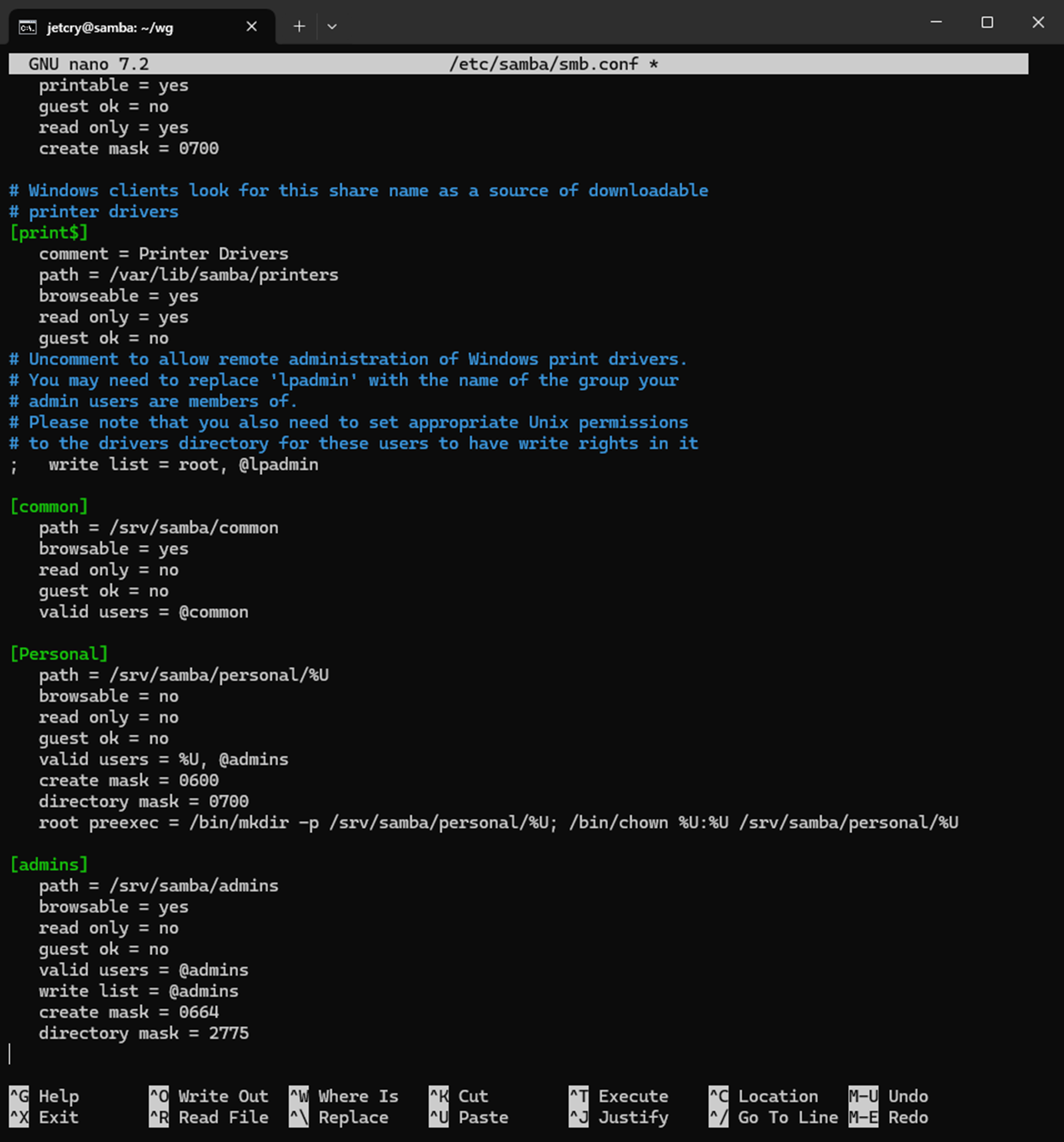Image resolution: width=1064 pixels, height=1142 pixels.
Task: Click the GNU nano 7.2 title text
Action: pyautogui.click(x=88, y=64)
